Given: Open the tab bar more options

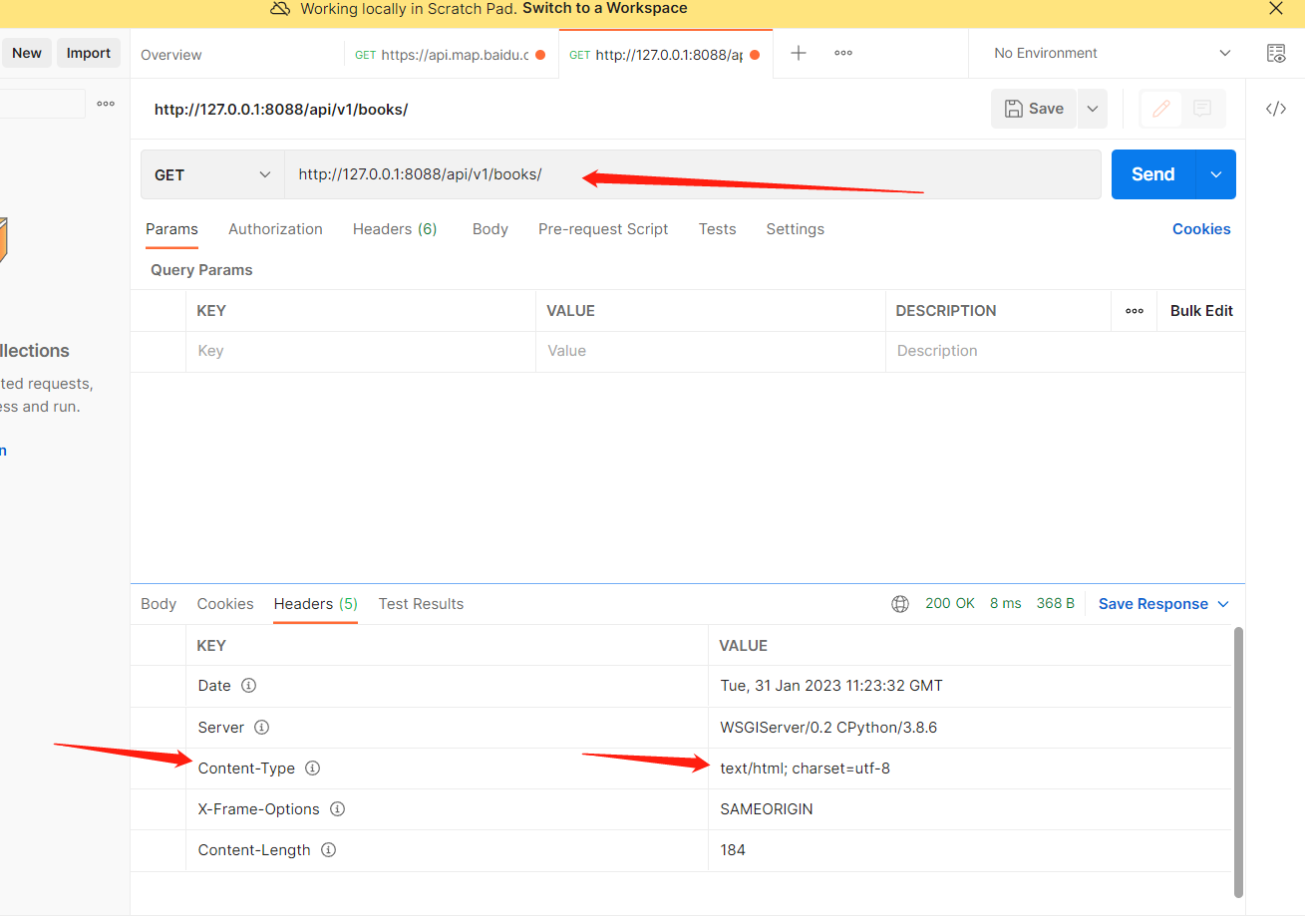Looking at the screenshot, I should click(843, 53).
